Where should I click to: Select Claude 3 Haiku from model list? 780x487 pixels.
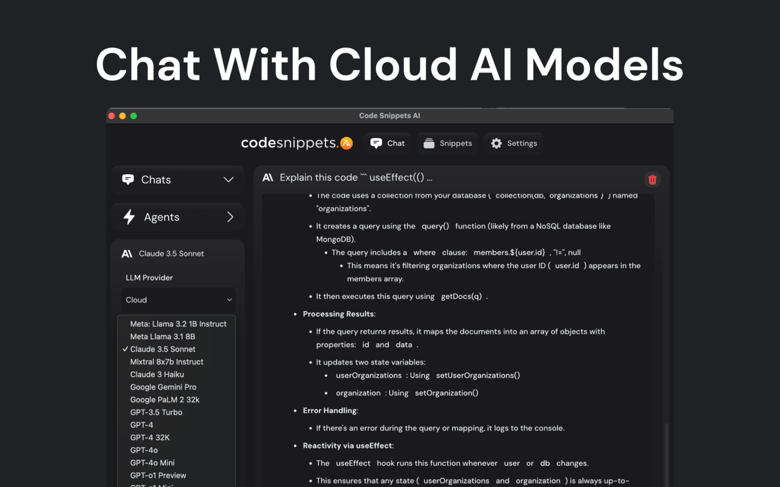[156, 374]
